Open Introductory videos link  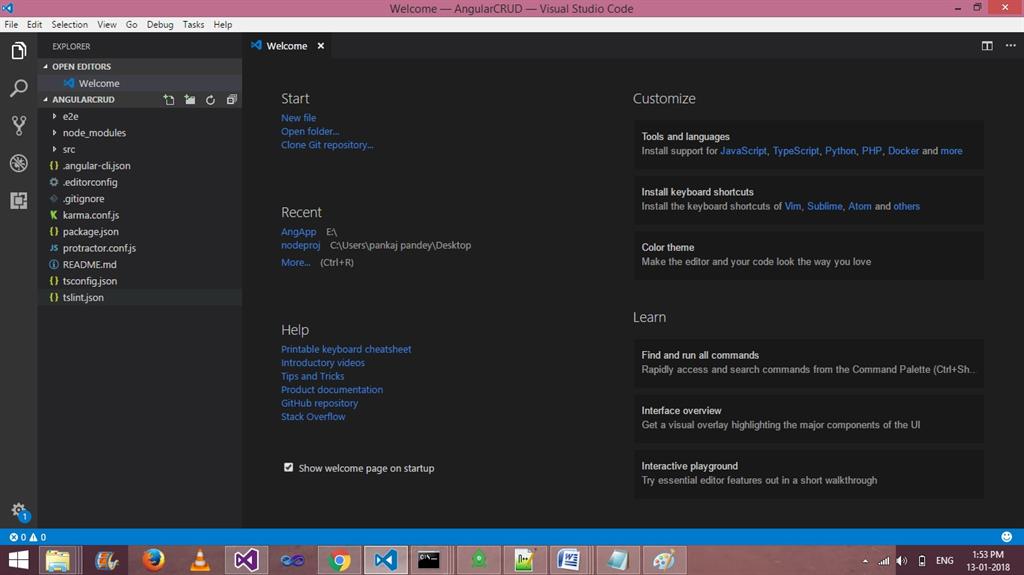point(323,363)
